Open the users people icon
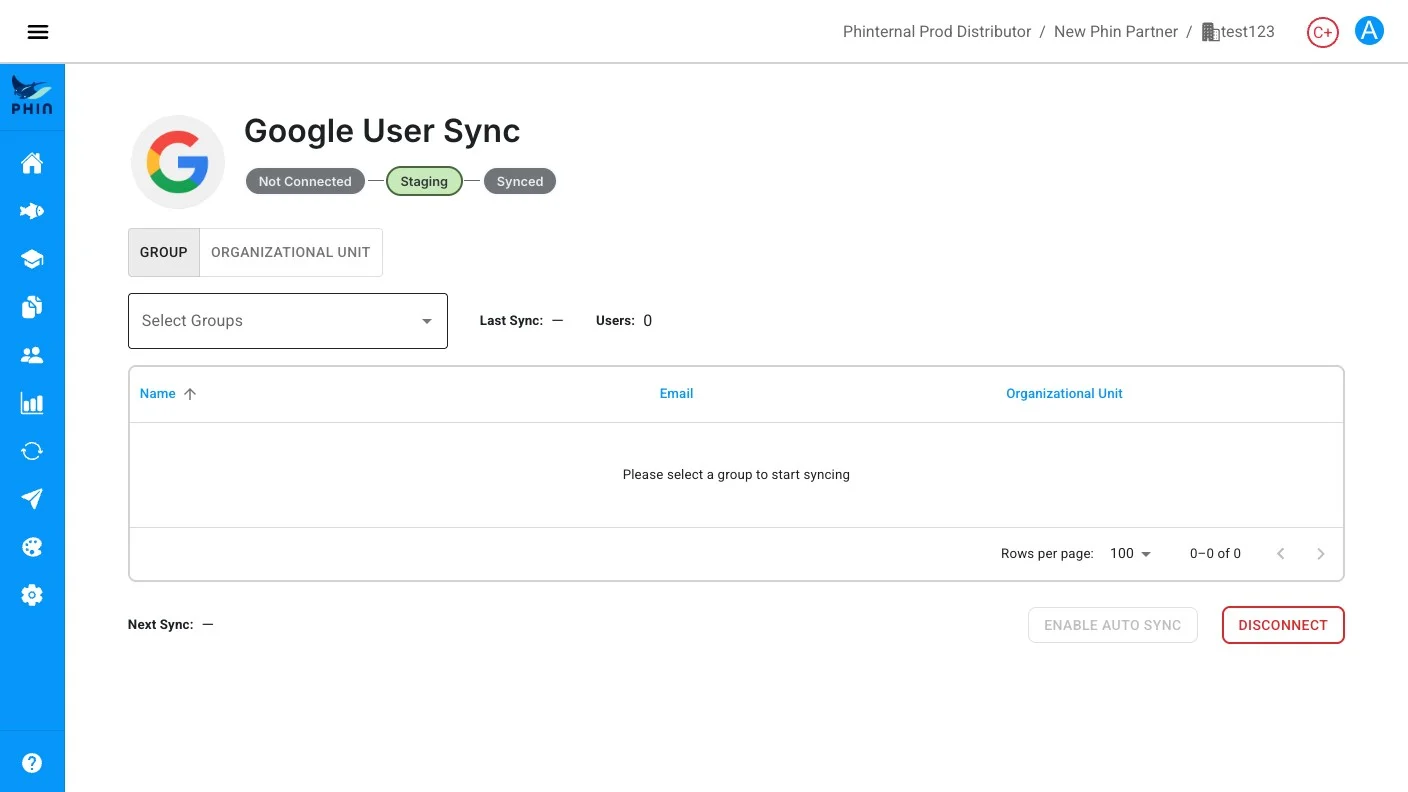 pos(32,355)
